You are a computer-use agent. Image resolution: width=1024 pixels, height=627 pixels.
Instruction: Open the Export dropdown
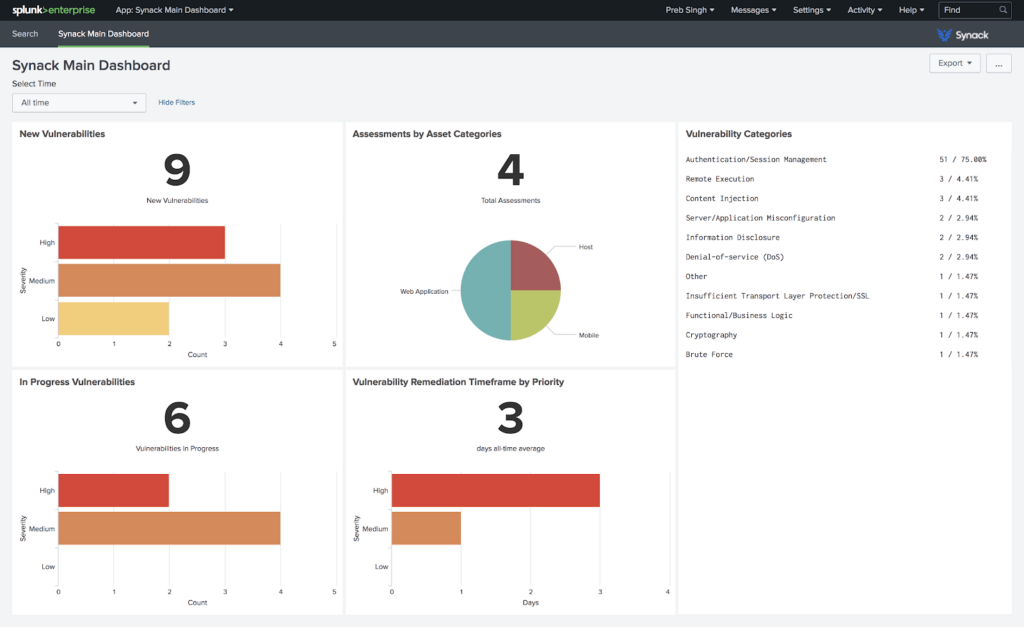952,62
